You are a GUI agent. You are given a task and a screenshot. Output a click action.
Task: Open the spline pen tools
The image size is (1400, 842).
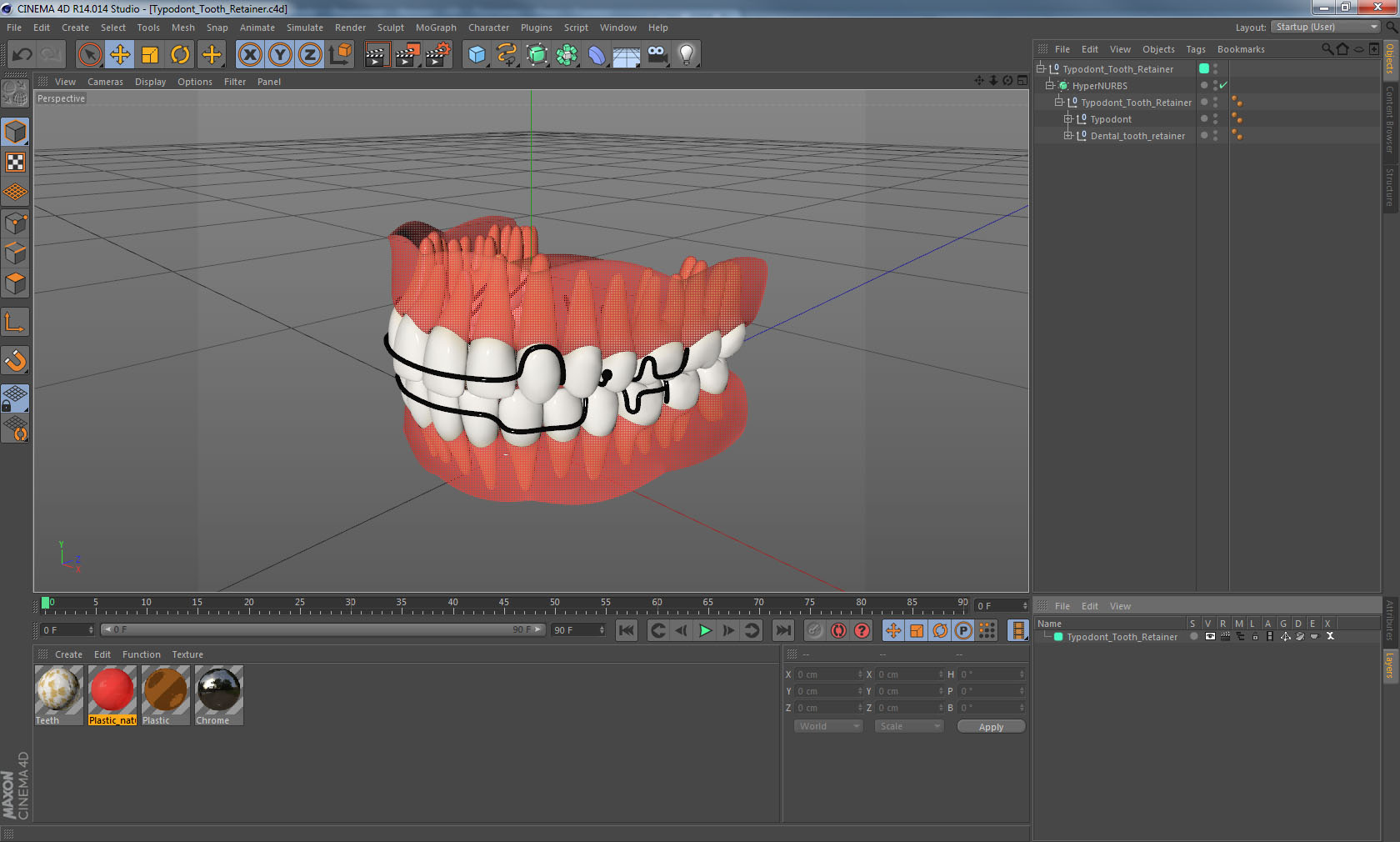507,55
